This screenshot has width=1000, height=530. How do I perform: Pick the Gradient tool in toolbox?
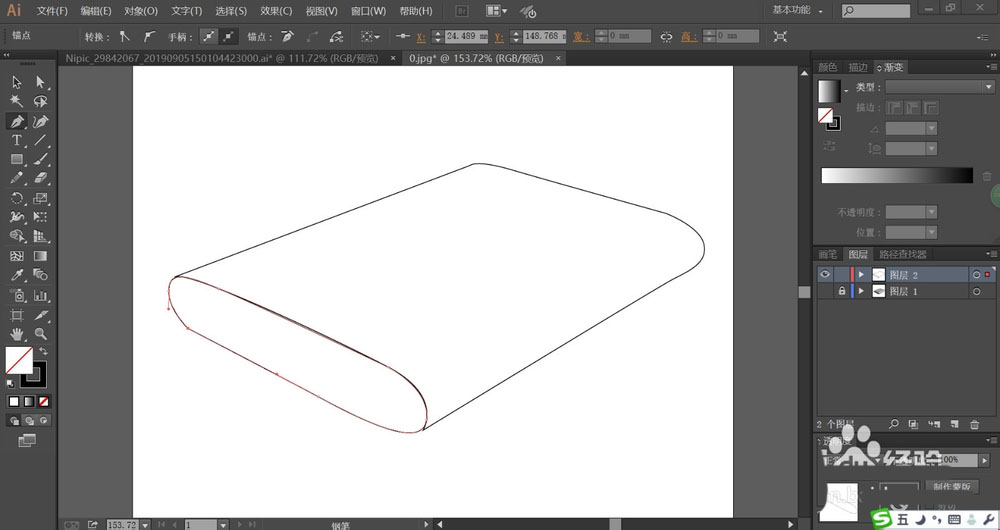point(41,256)
